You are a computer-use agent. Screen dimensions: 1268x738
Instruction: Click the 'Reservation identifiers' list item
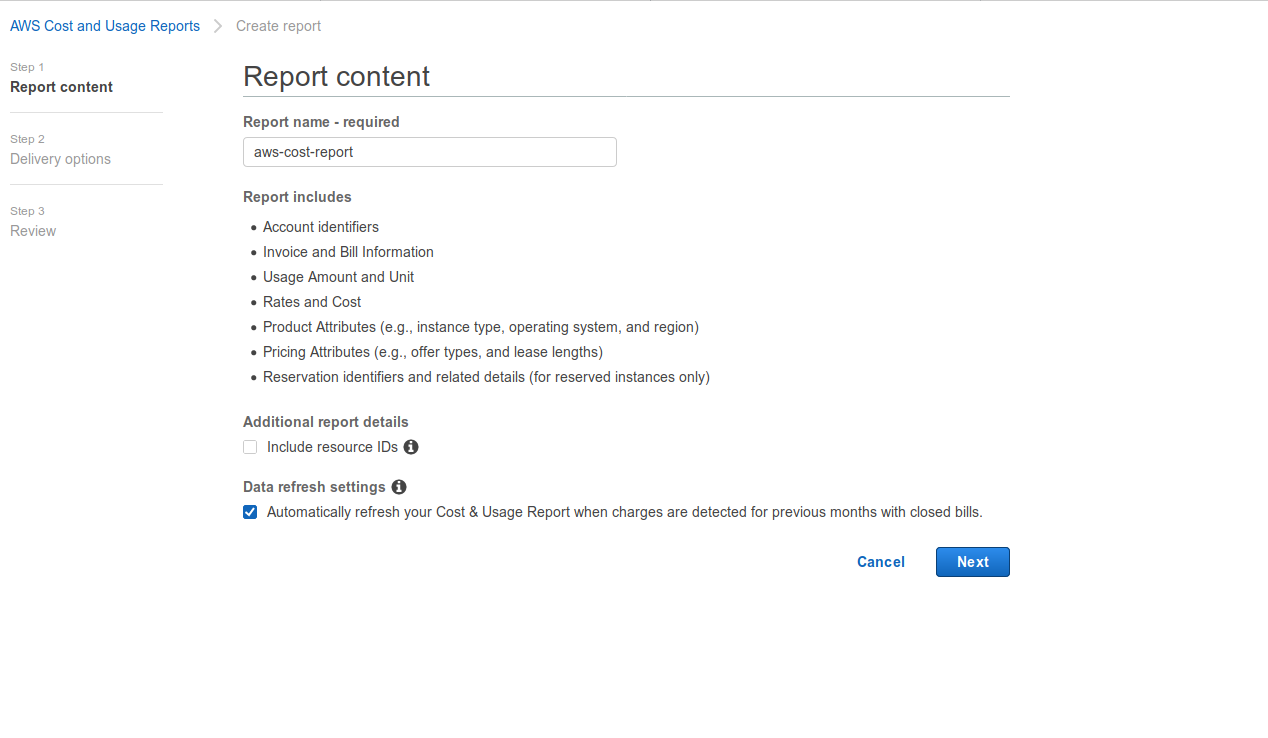(x=486, y=377)
